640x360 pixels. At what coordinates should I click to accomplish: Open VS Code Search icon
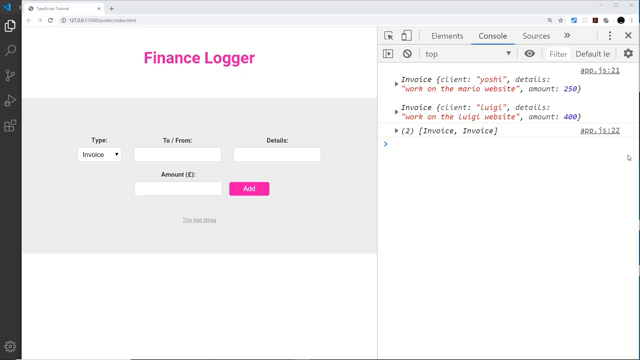[x=10, y=51]
